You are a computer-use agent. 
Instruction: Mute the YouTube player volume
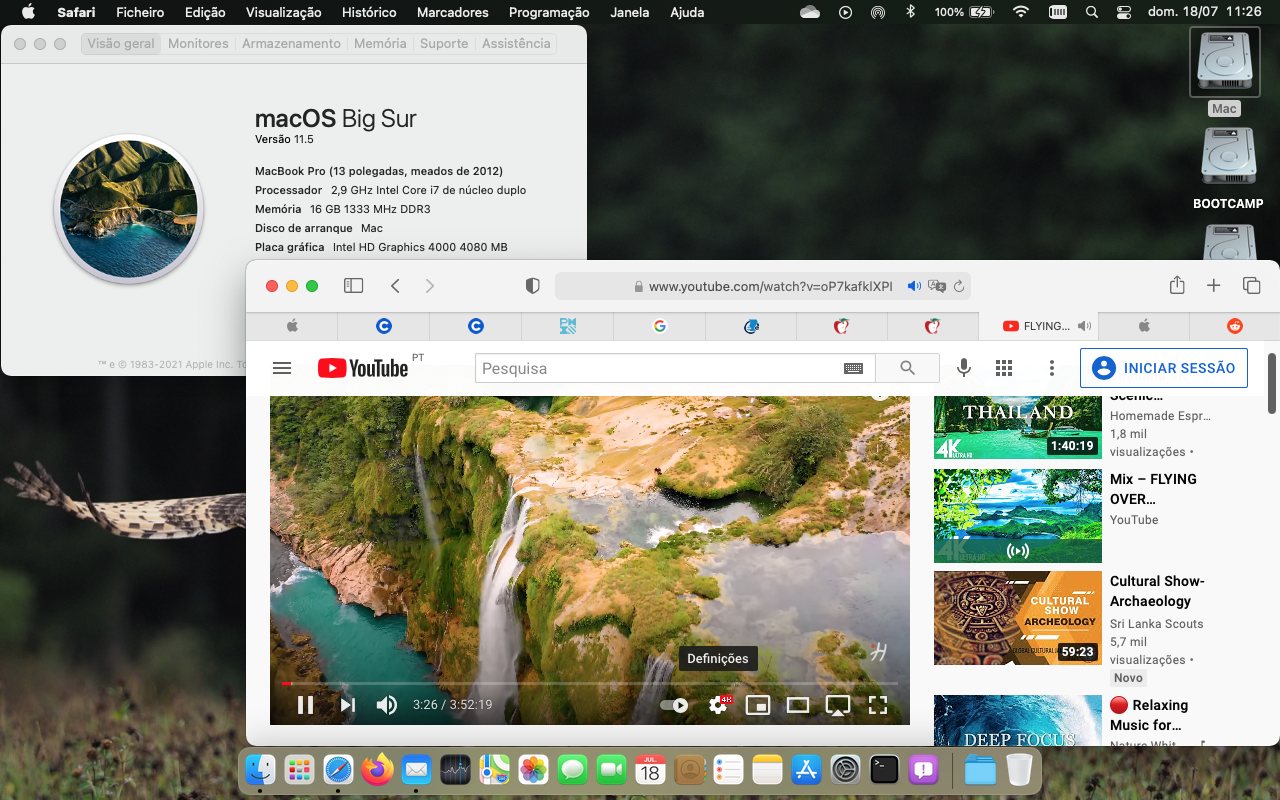click(387, 705)
